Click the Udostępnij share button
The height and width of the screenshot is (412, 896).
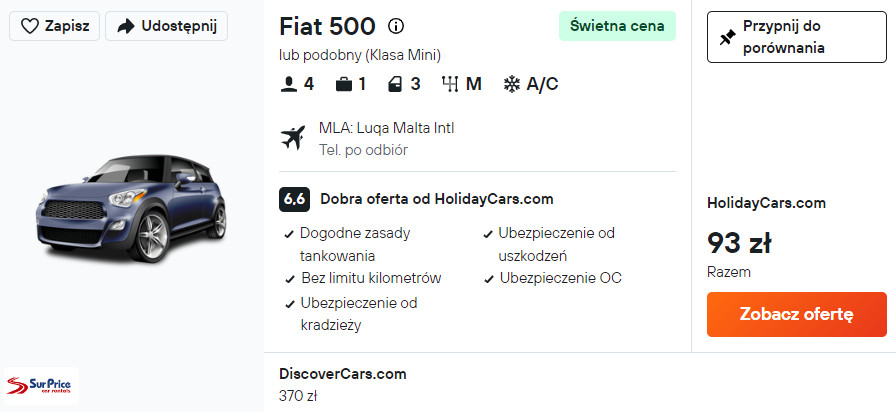[166, 26]
